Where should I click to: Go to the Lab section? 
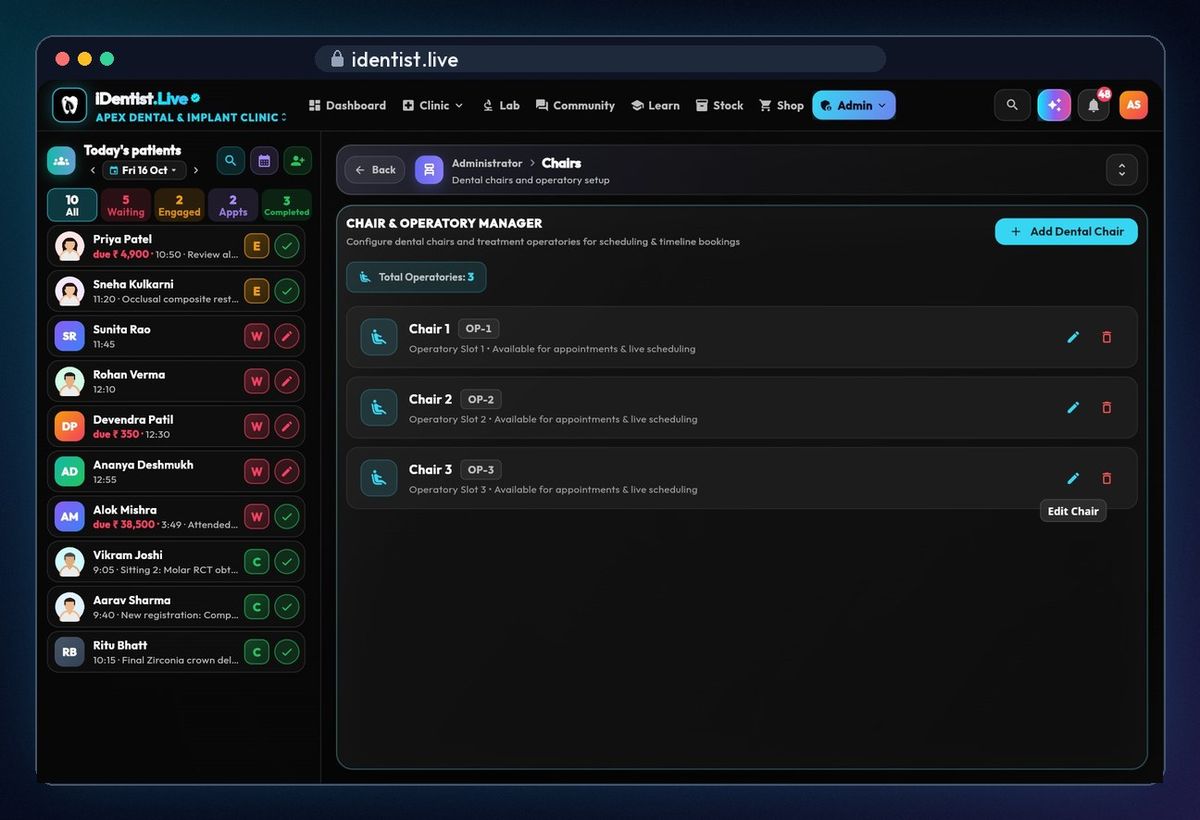[x=501, y=105]
